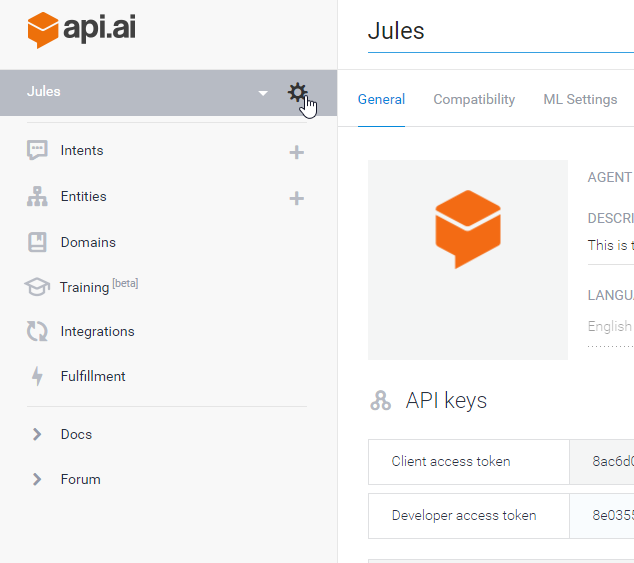634x563 pixels.
Task: Open the Training beta section
Action: [x=99, y=287]
